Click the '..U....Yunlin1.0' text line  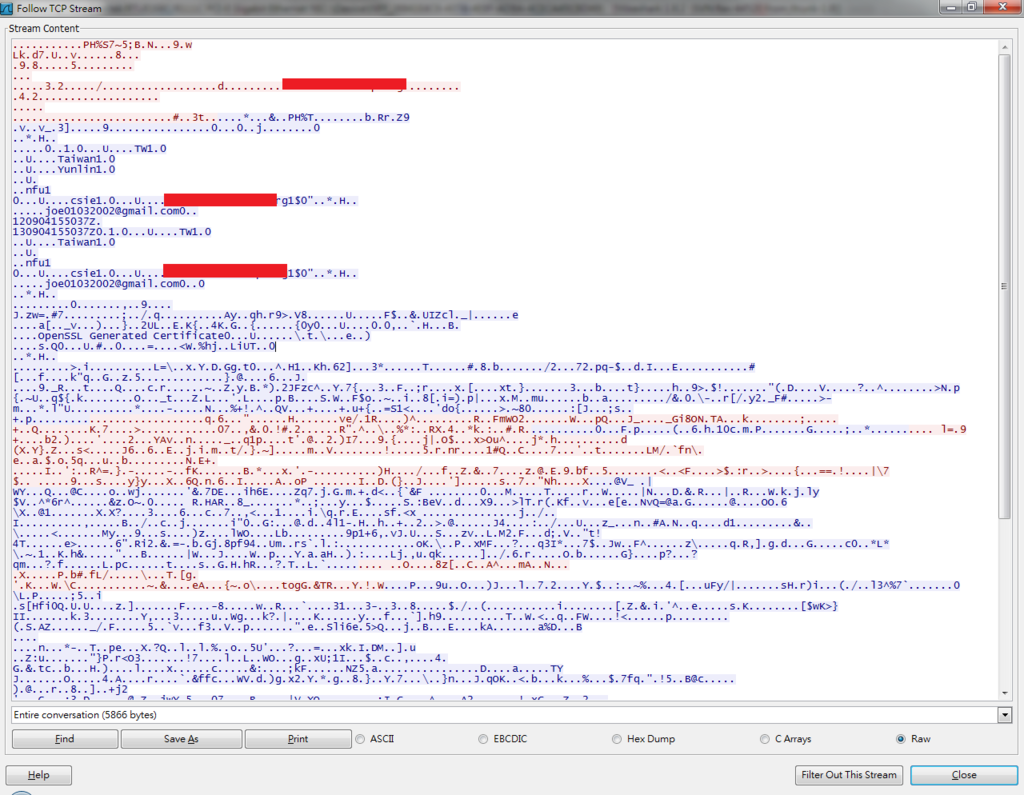[x=64, y=169]
